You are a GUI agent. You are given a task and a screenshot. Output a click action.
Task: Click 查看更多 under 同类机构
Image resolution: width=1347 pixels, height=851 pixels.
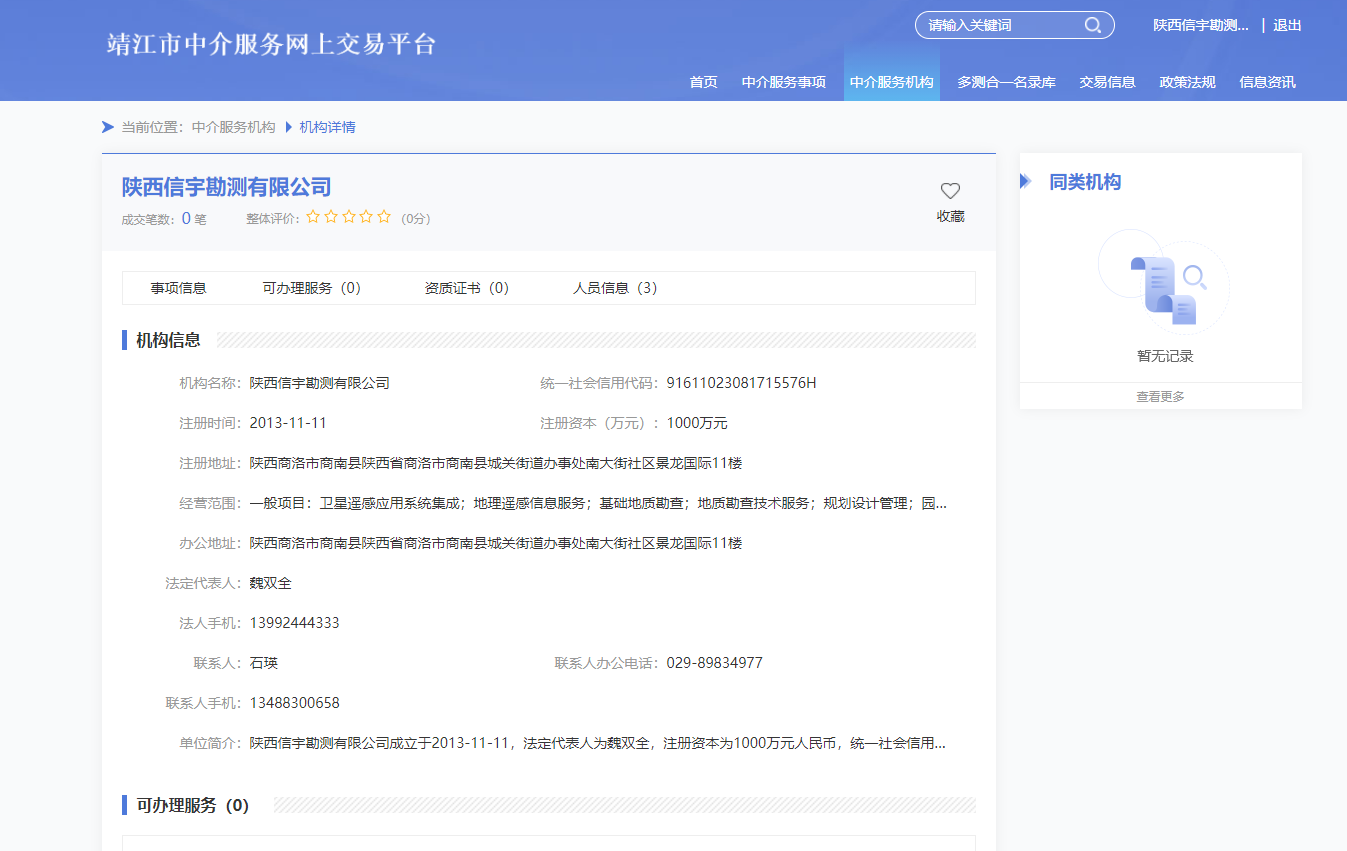tap(1159, 395)
